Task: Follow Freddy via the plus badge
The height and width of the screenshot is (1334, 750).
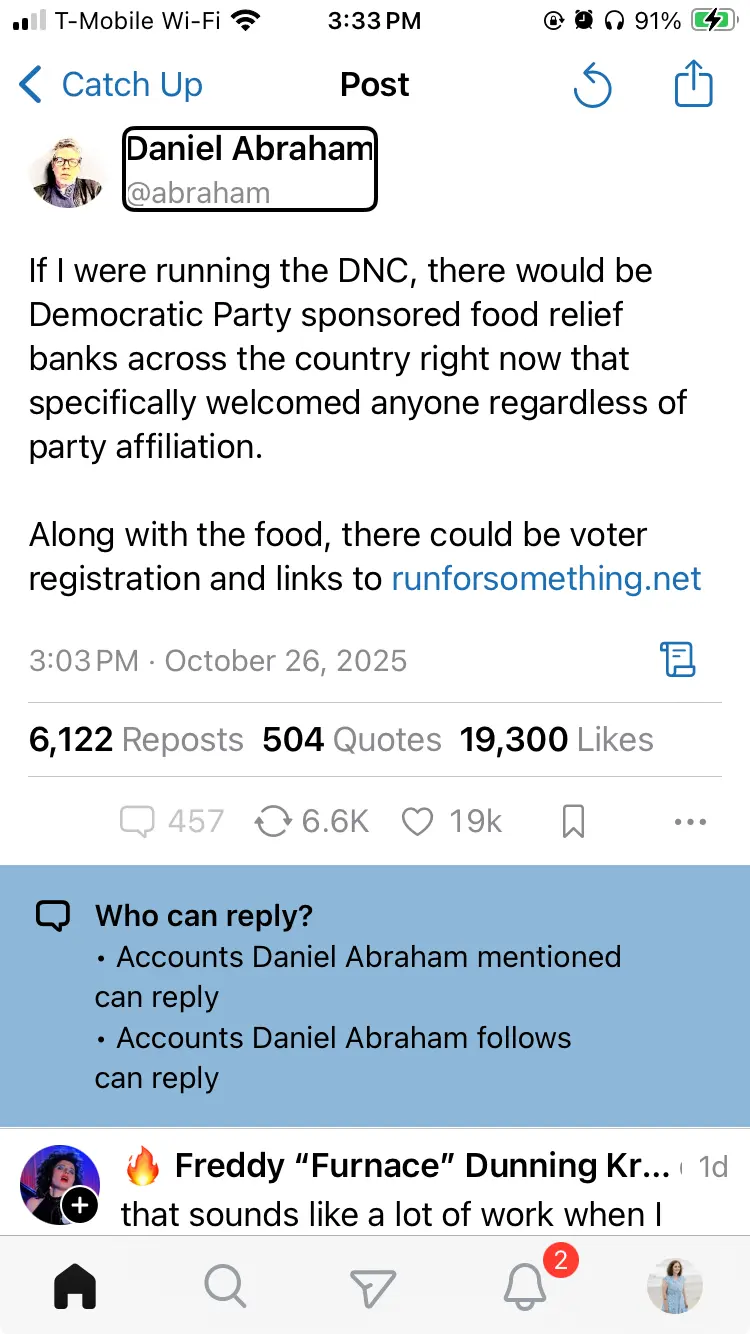Action: coord(80,1206)
